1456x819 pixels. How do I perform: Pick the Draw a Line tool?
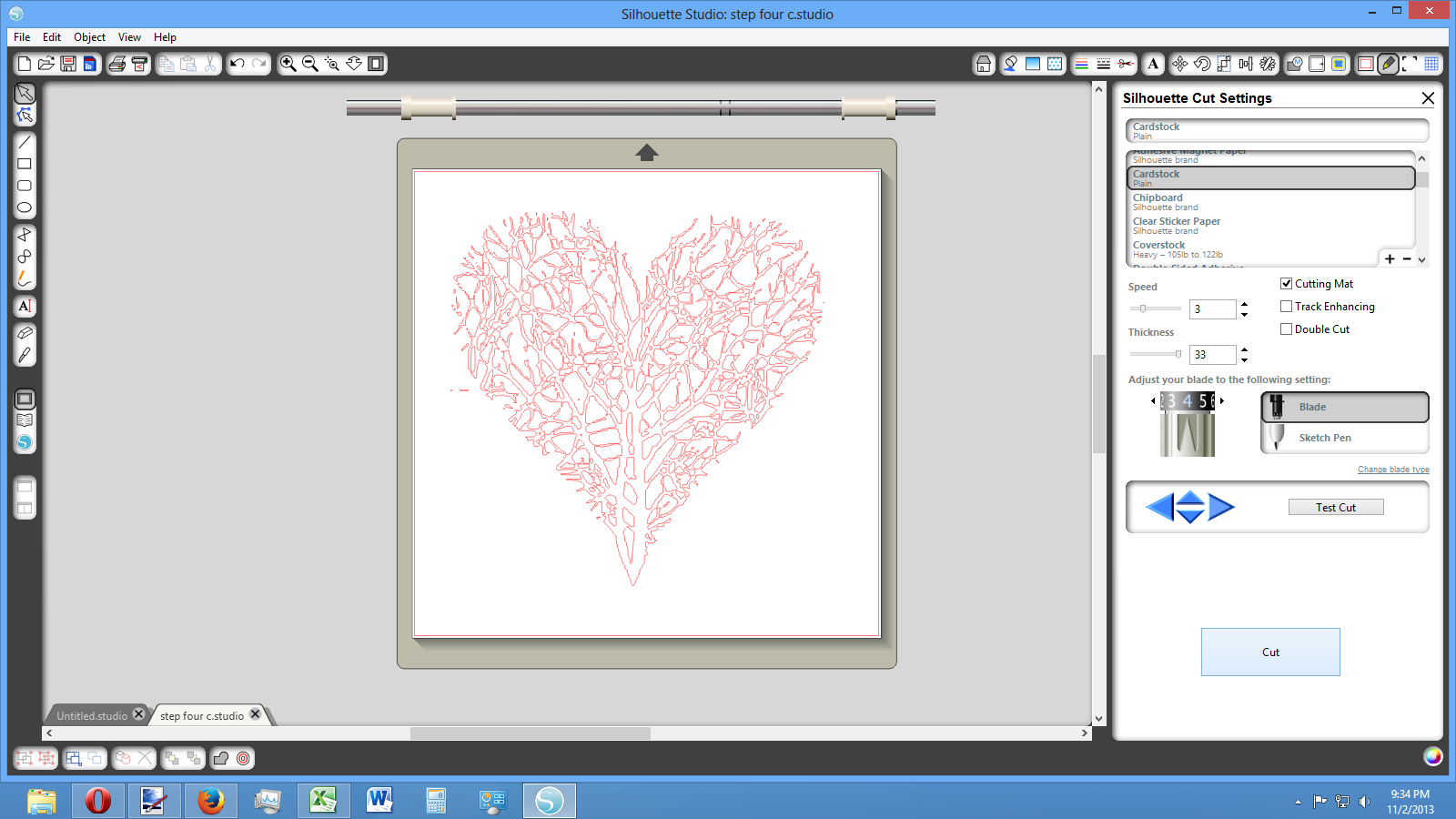[x=25, y=143]
